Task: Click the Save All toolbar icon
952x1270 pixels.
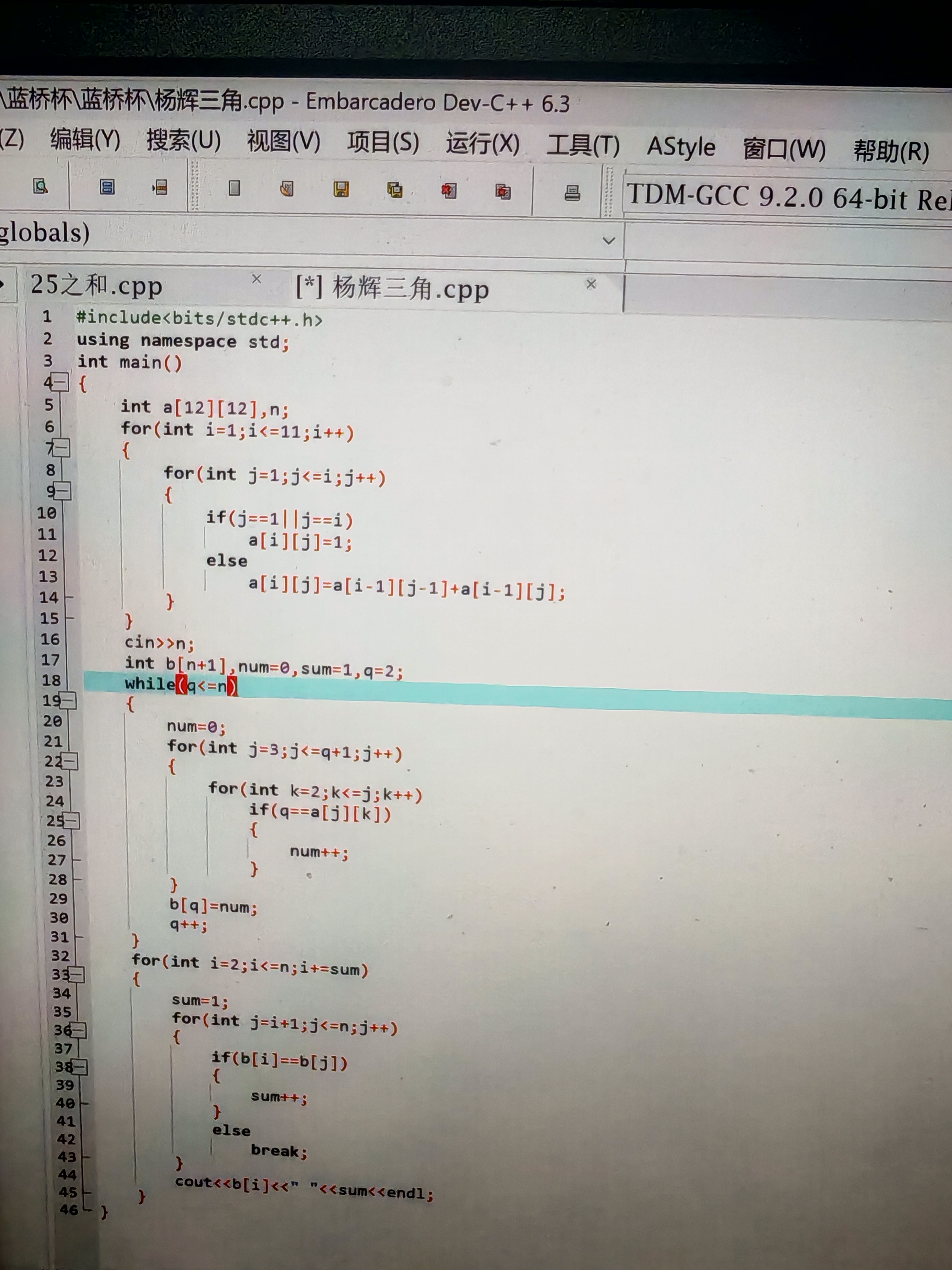Action: (x=395, y=190)
